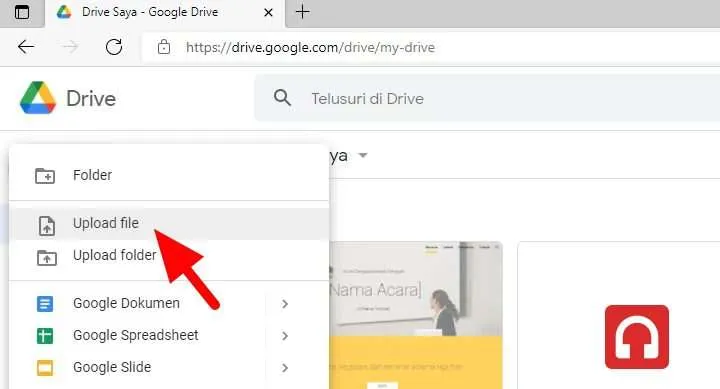Select Google Spreadsheet menu entry

169,335
